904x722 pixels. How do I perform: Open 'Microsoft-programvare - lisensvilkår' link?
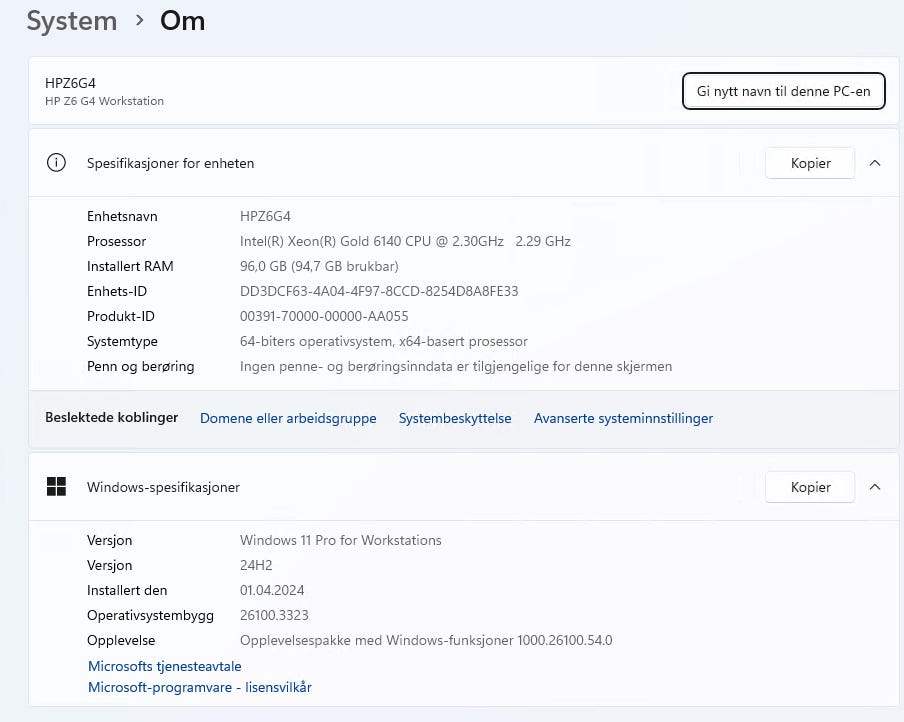pos(200,687)
